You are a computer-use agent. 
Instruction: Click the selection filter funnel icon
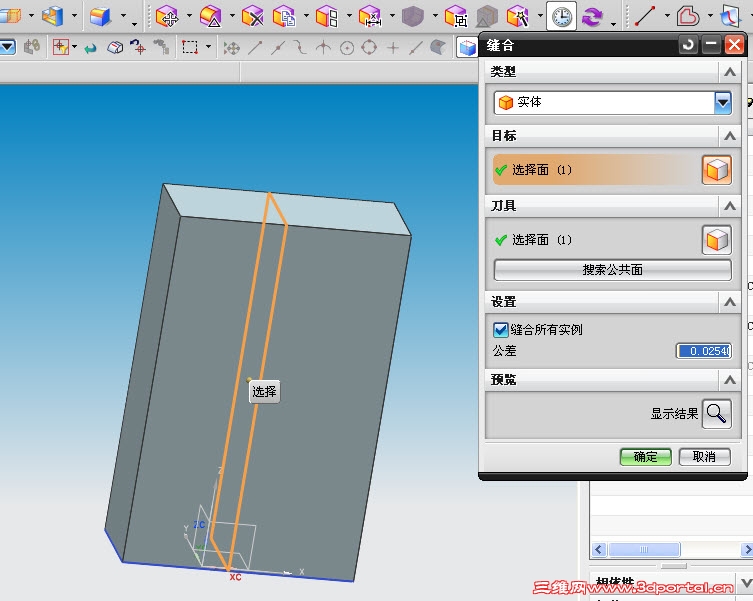pyautogui.click(x=61, y=47)
